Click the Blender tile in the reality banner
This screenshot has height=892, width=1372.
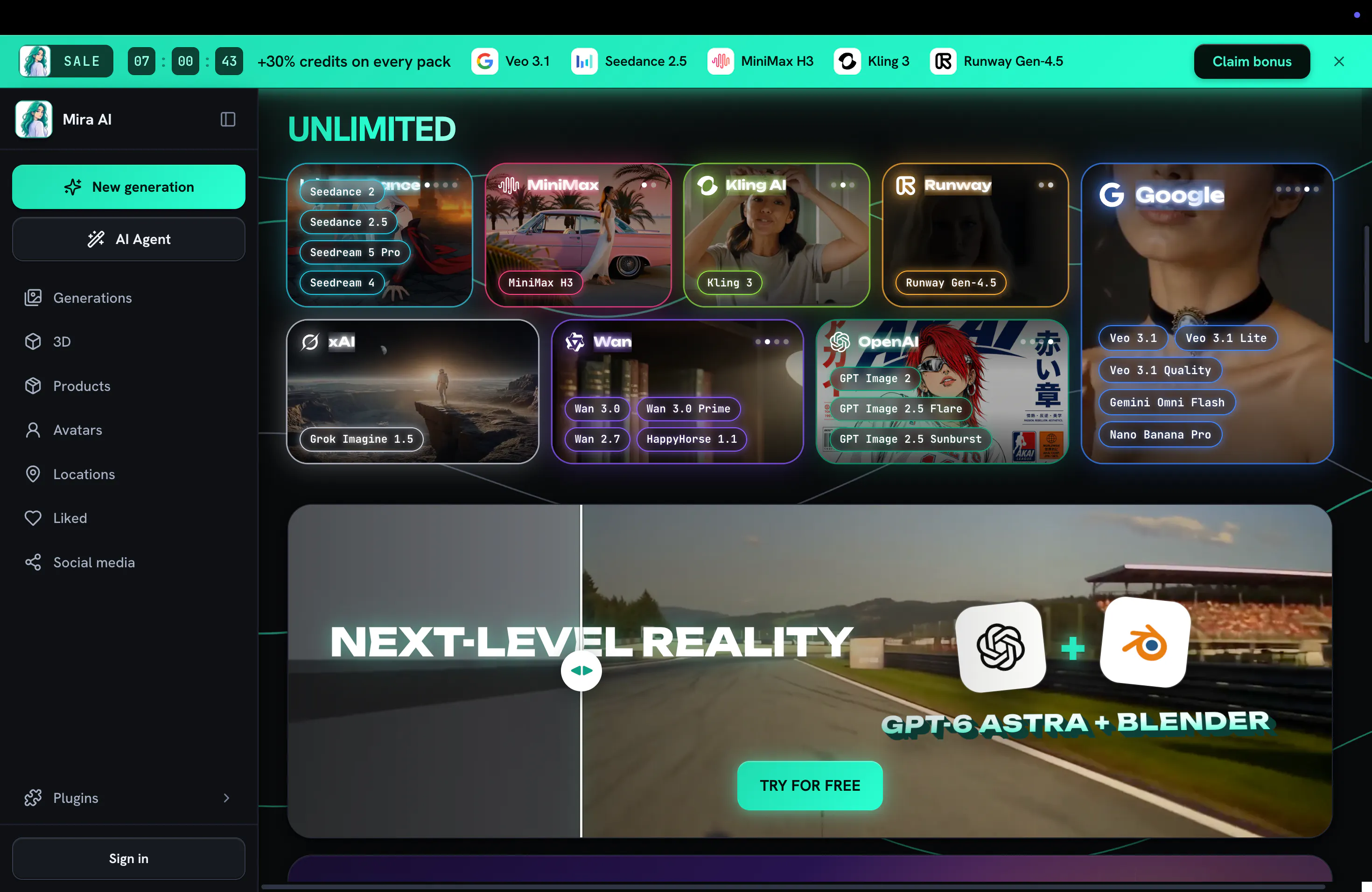coord(1146,642)
